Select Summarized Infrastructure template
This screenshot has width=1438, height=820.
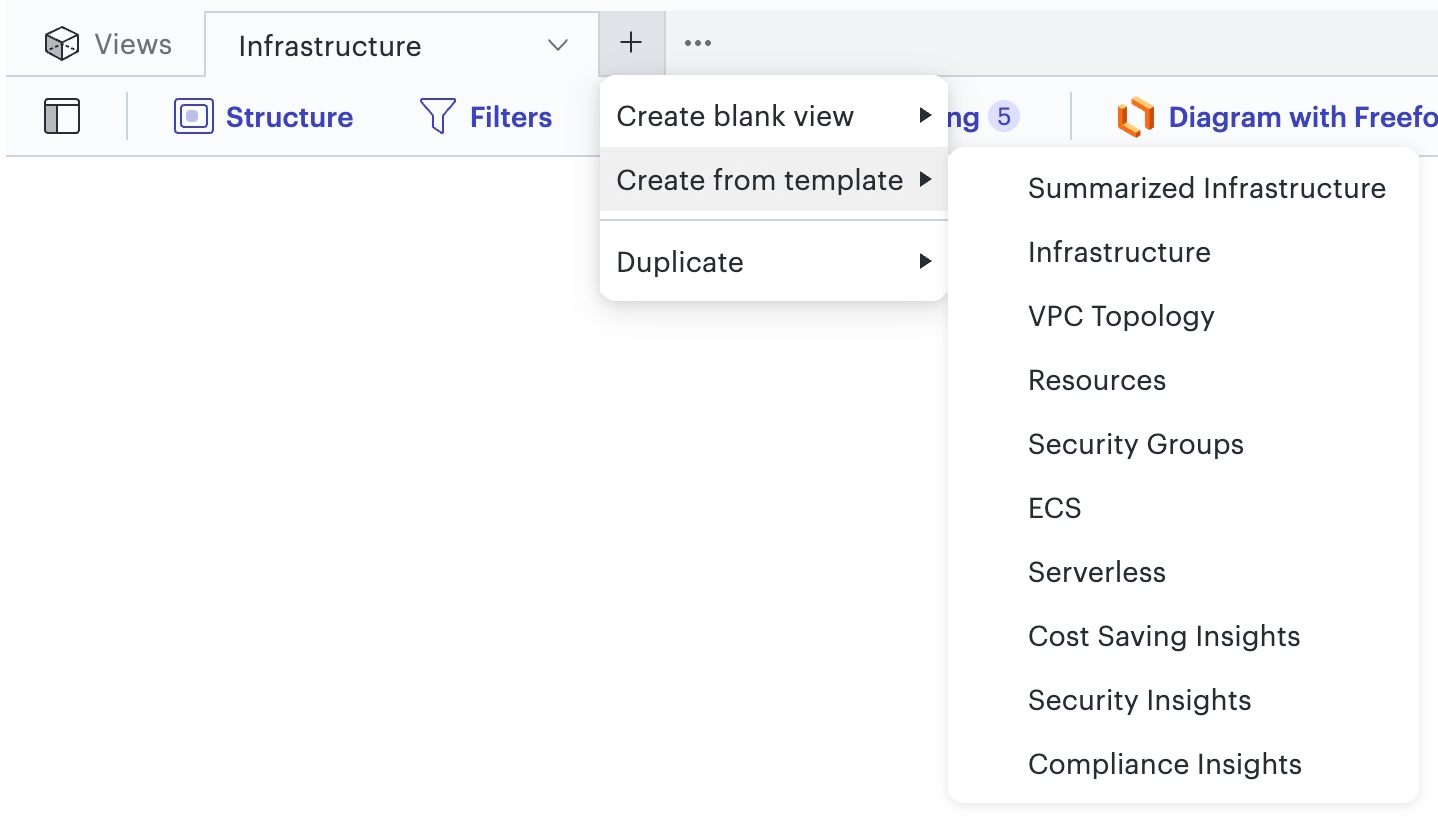[1183, 188]
